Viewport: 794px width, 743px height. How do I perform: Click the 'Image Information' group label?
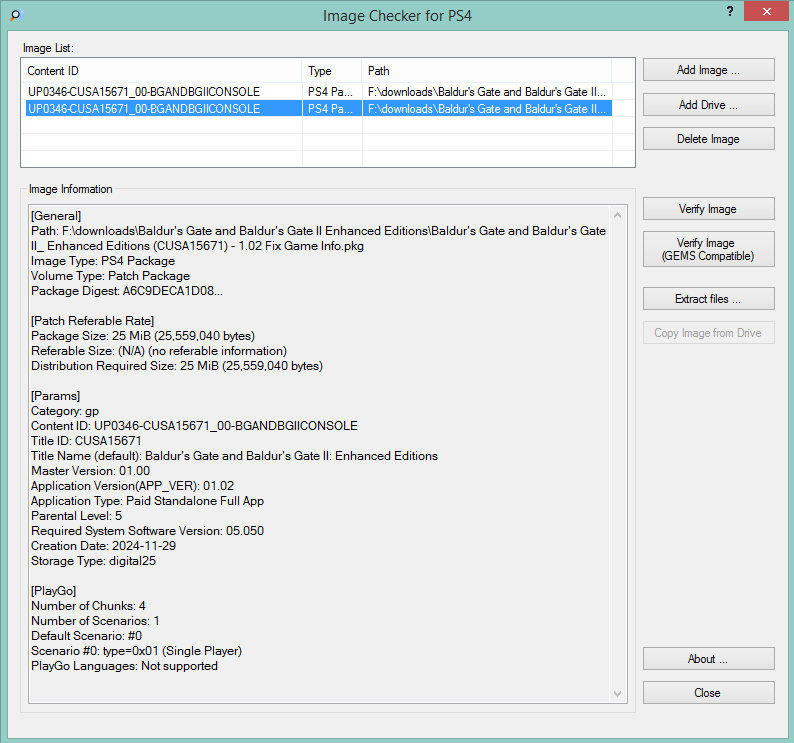click(x=70, y=189)
